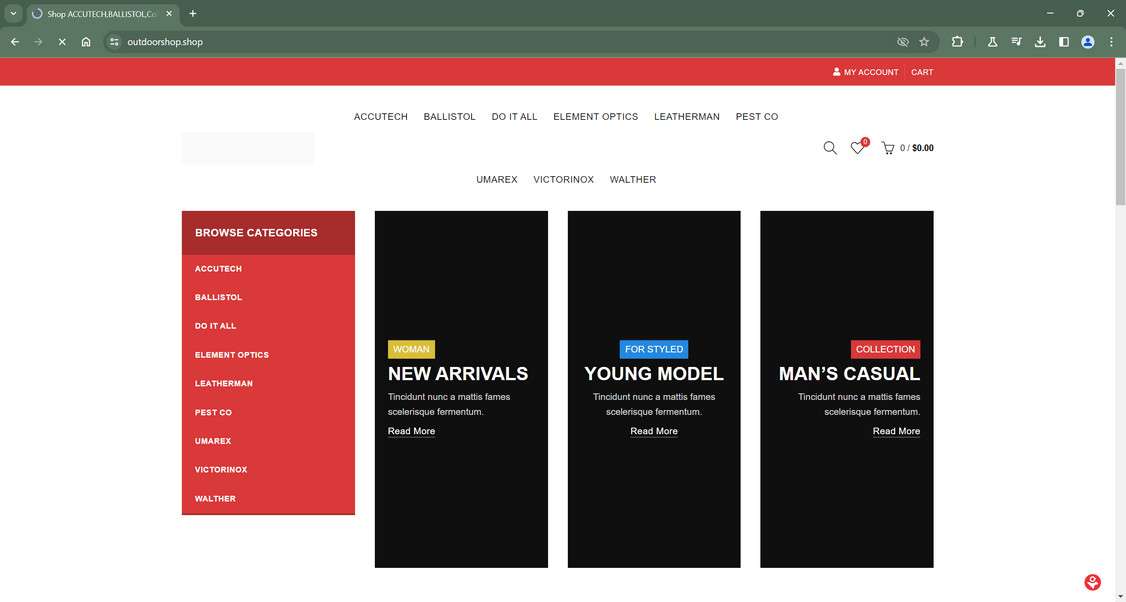Click the page vertical scrollbar thumb
Screen dimensions: 1126x602
(x=1120, y=136)
